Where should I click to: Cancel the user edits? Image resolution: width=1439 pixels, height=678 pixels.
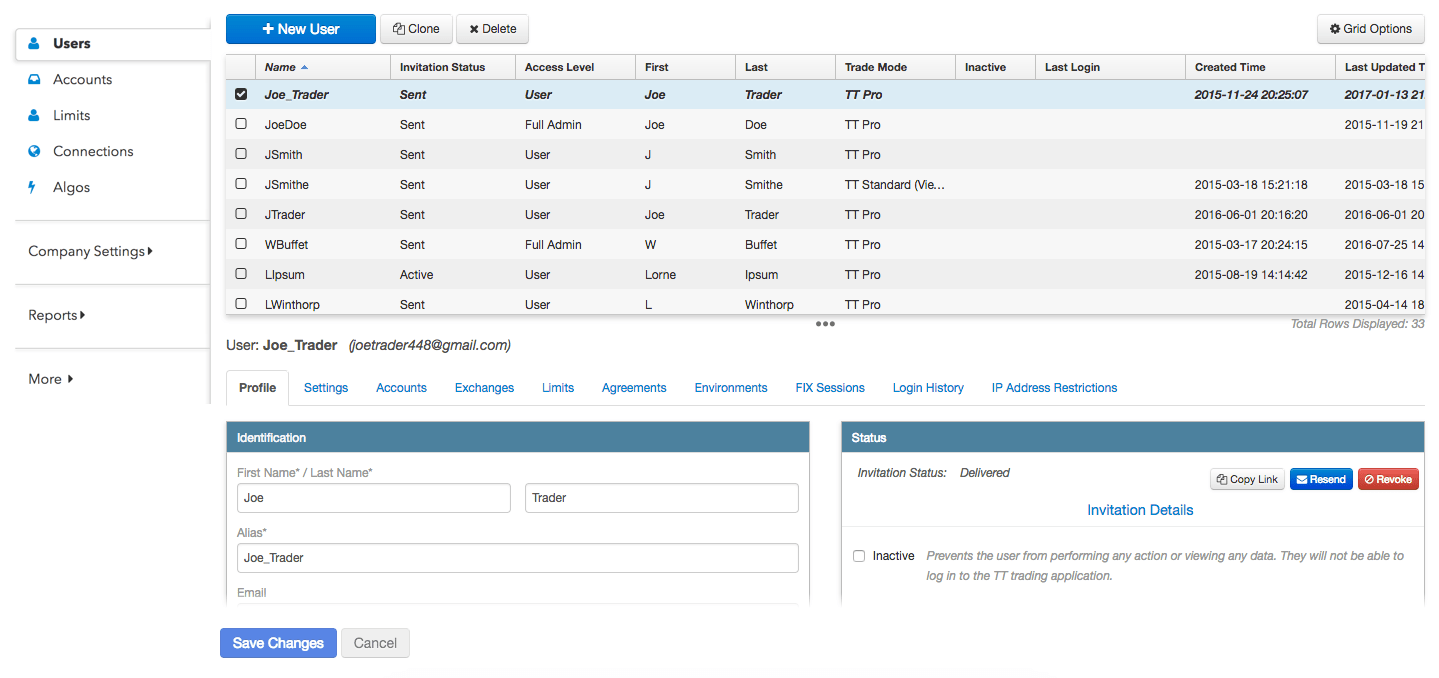[375, 643]
